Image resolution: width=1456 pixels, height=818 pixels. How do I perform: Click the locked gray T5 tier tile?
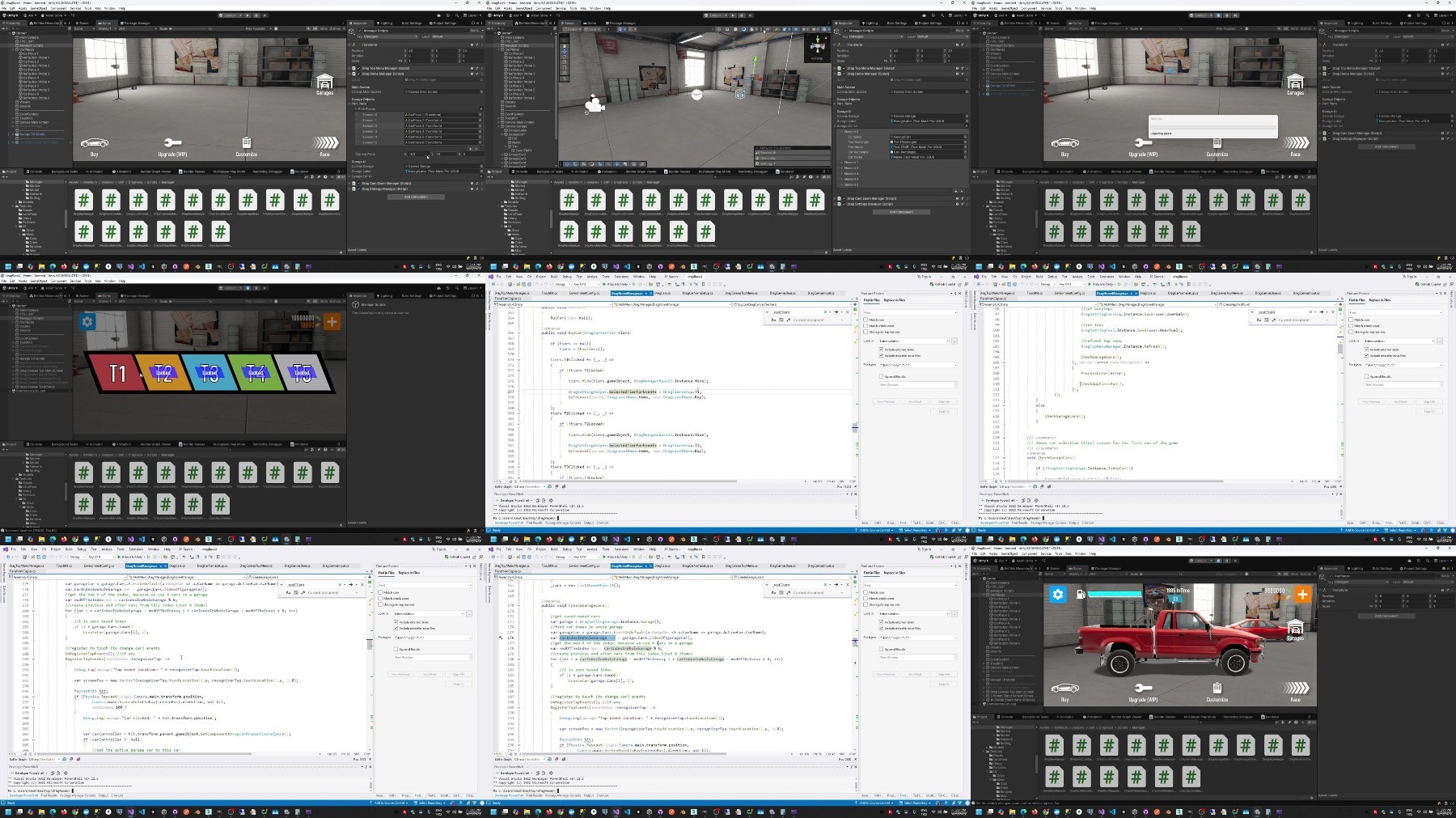pos(303,373)
